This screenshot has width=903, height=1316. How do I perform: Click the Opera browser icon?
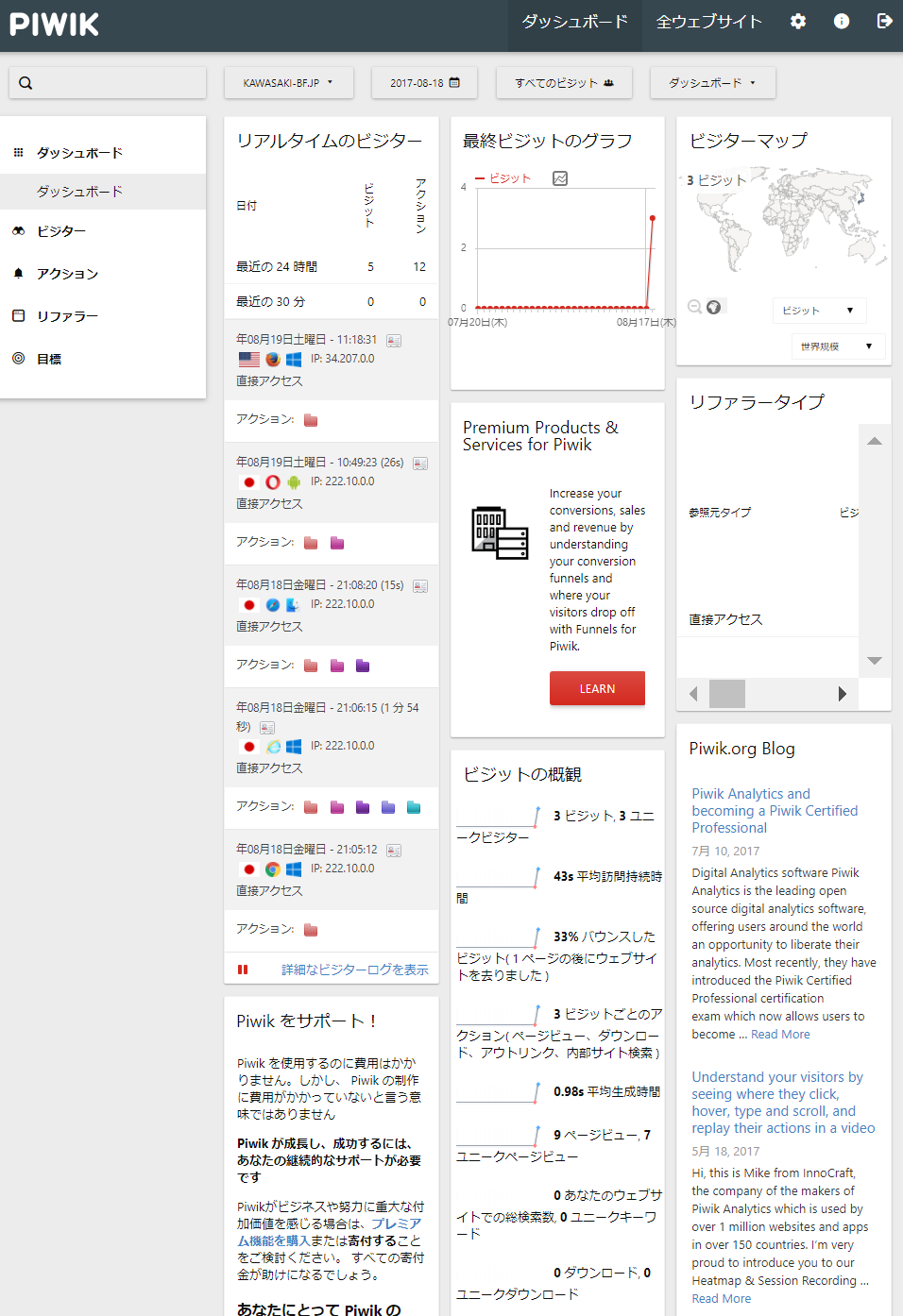[273, 482]
